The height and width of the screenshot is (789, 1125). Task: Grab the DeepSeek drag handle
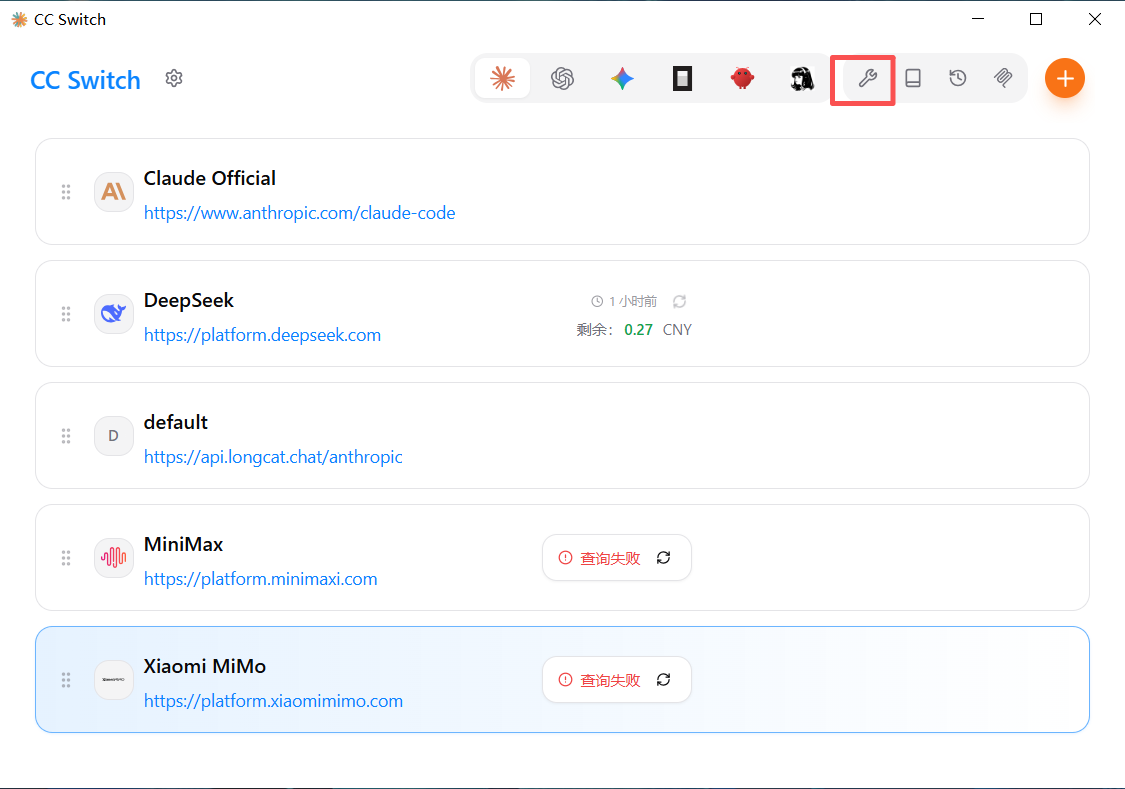66,313
